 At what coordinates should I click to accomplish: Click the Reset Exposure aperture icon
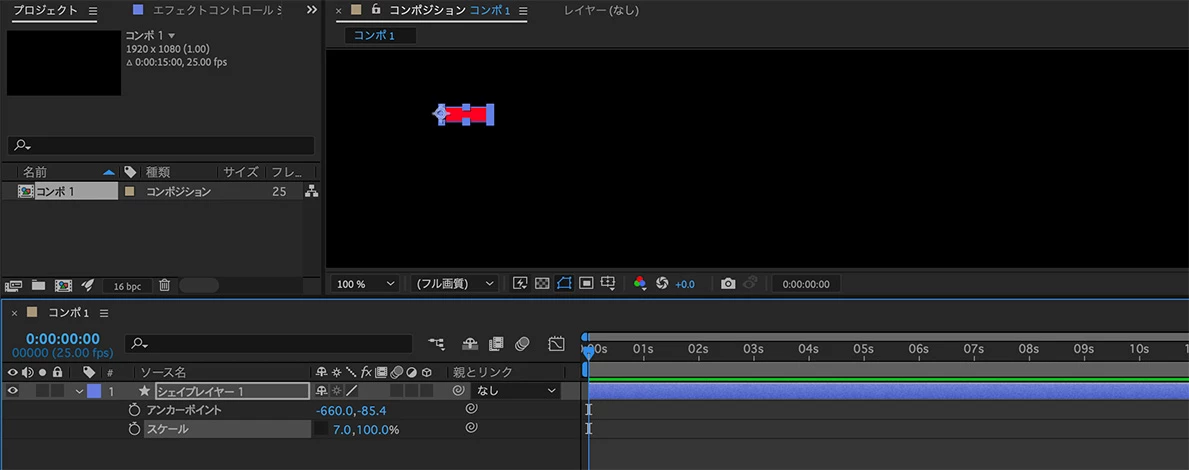click(x=661, y=284)
